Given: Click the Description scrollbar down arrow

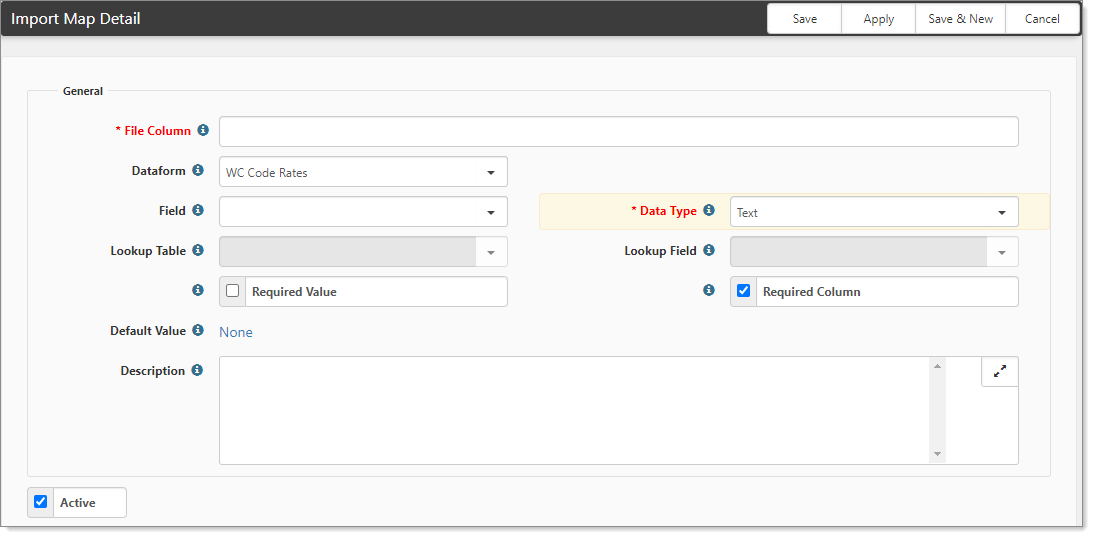Looking at the screenshot, I should [x=938, y=454].
